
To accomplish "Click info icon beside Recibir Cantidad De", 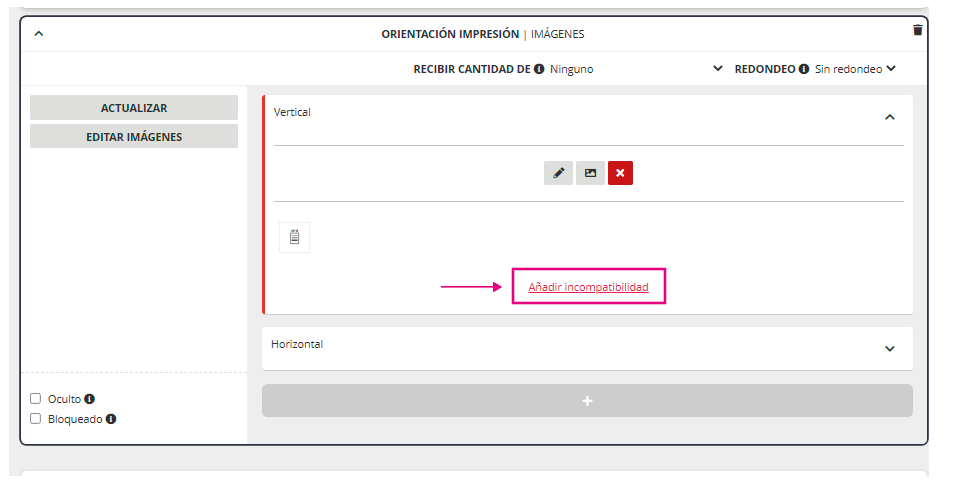I will click(x=539, y=70).
